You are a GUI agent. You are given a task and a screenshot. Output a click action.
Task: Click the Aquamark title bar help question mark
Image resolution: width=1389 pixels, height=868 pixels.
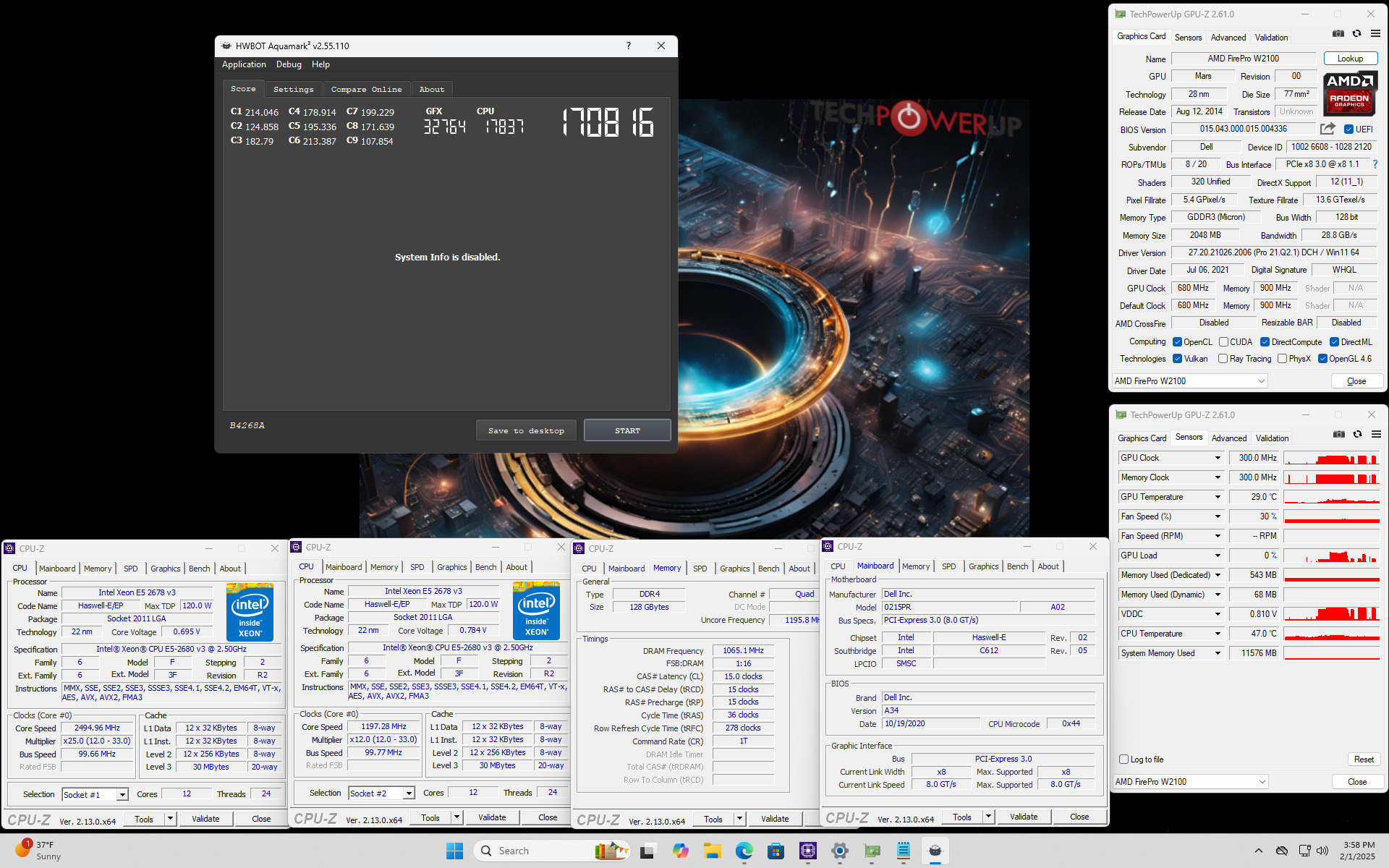pos(628,46)
